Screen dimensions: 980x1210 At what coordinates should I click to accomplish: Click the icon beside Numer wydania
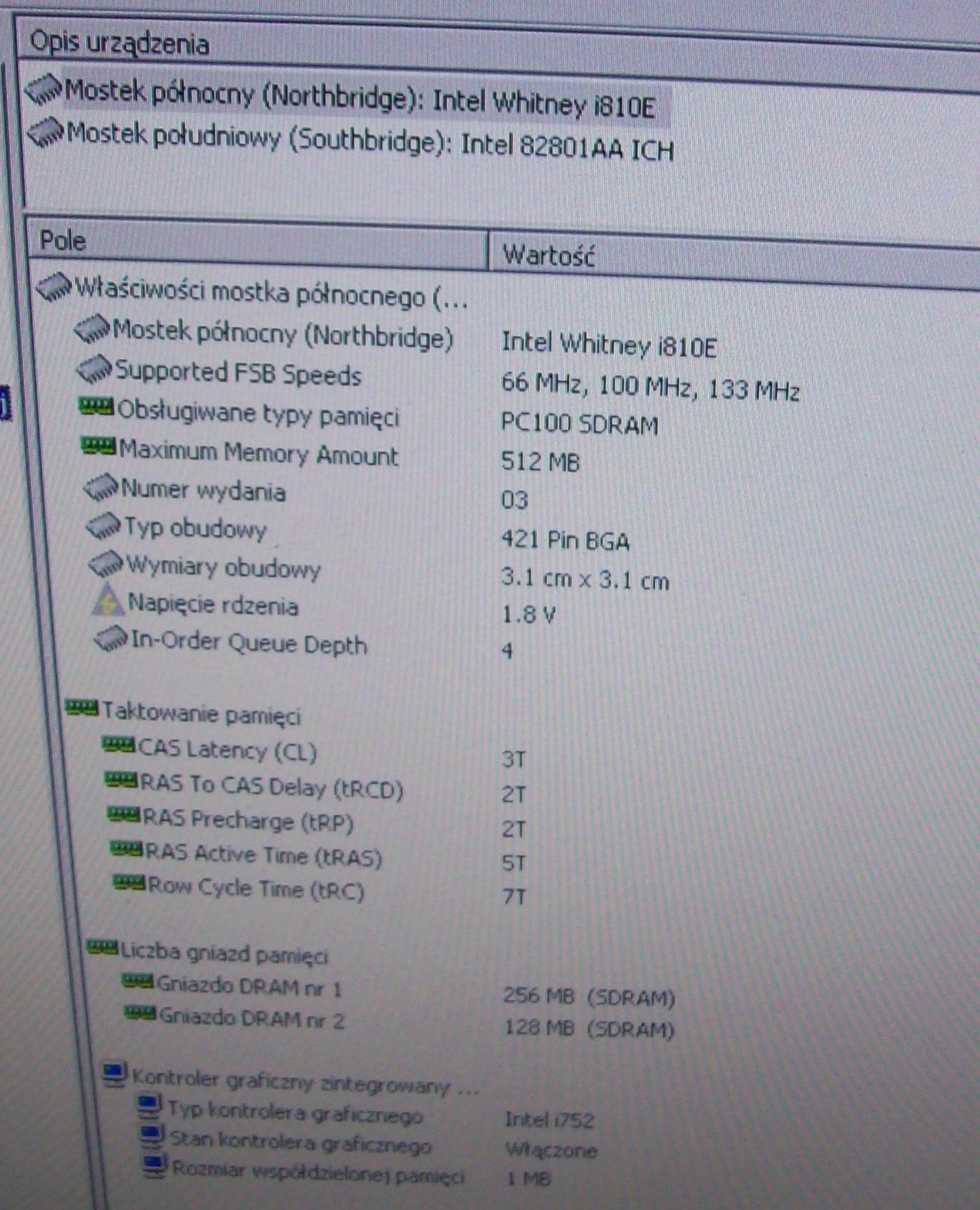100,487
